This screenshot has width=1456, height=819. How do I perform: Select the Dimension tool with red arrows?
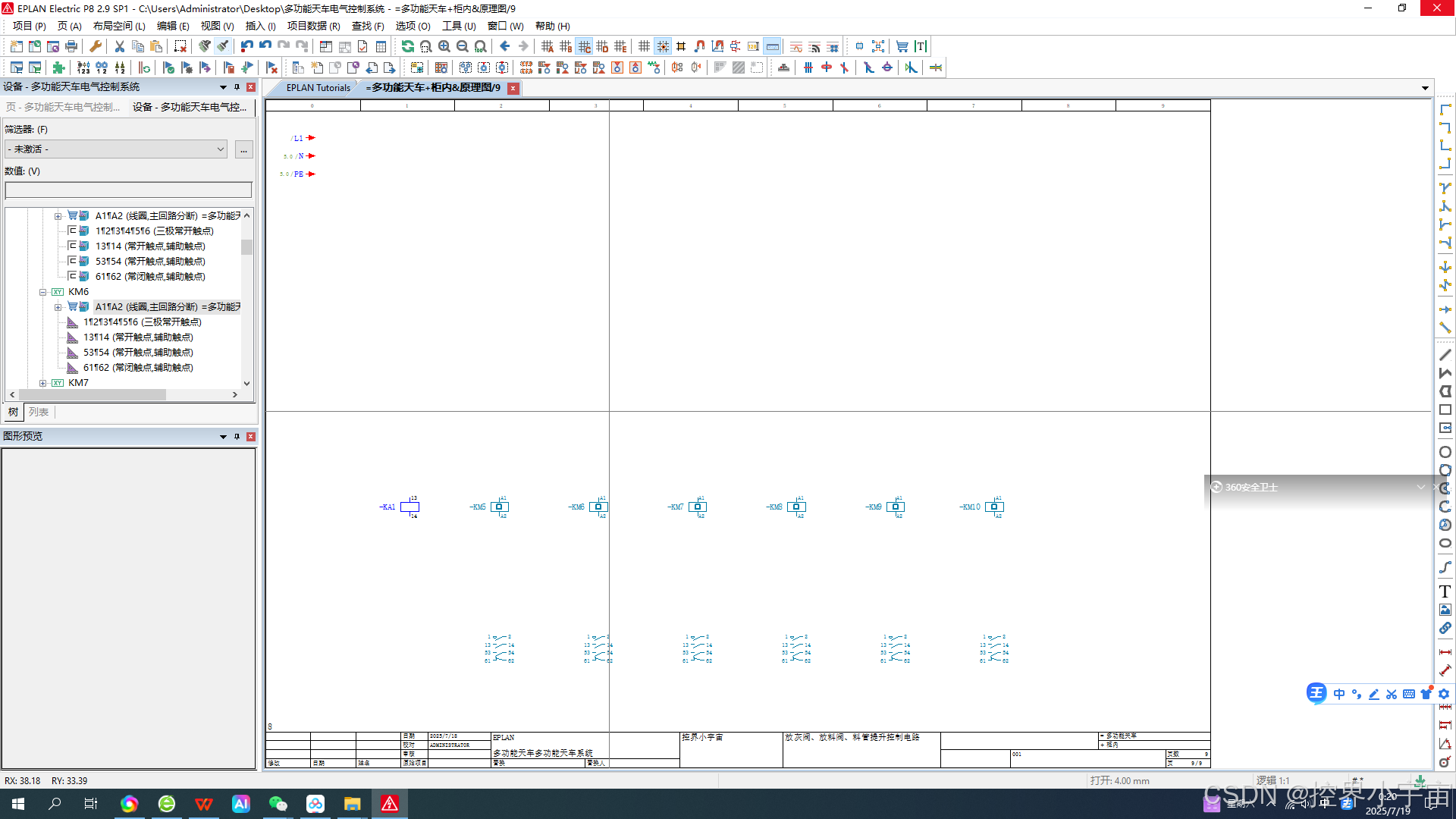(x=1445, y=652)
